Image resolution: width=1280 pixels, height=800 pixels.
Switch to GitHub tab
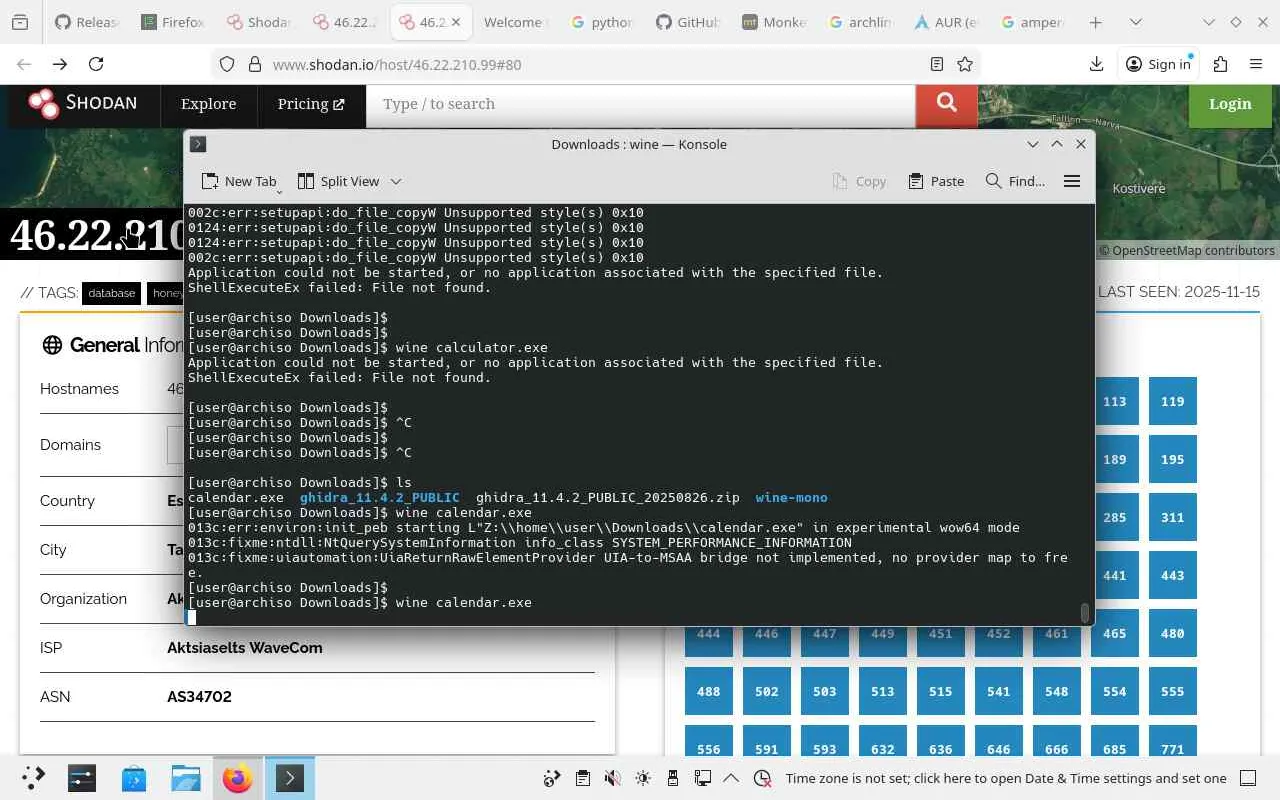(688, 22)
